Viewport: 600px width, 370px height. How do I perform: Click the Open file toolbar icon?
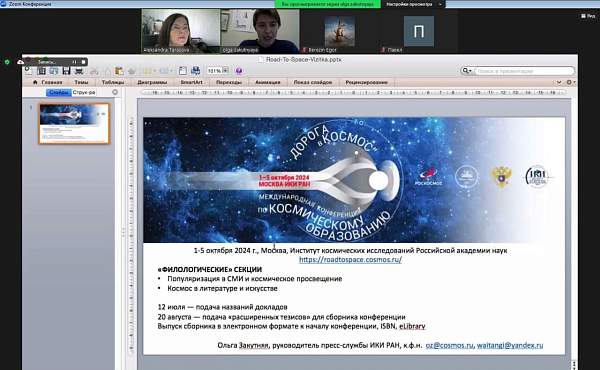(54, 71)
